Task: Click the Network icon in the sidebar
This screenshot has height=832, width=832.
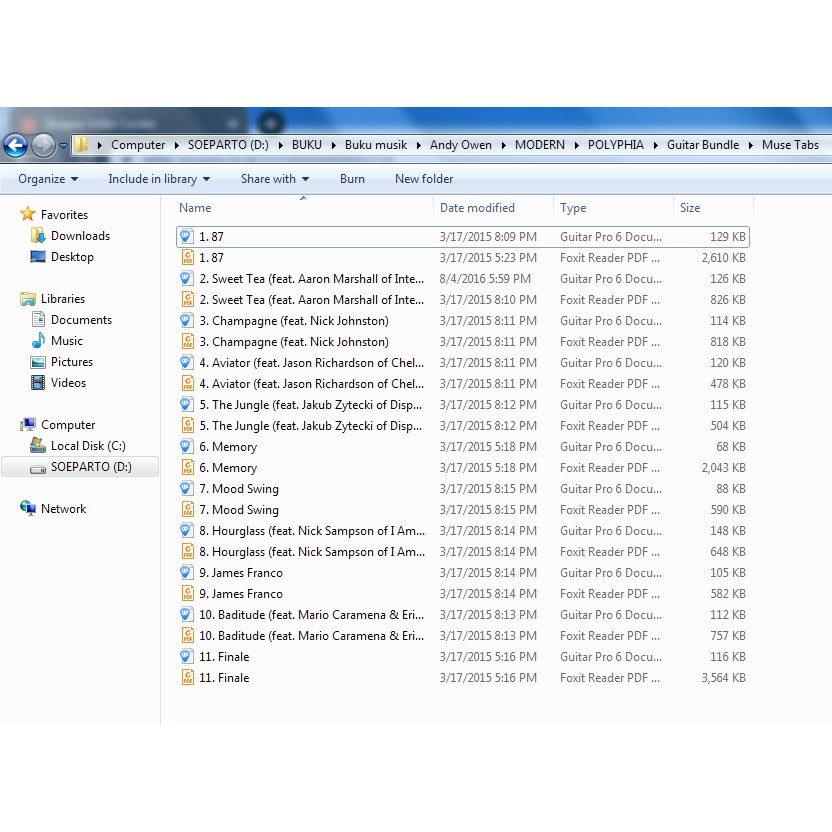Action: [28, 509]
